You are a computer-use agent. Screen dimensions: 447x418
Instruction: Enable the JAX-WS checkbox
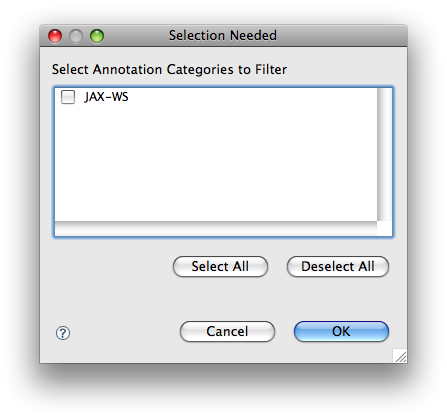pyautogui.click(x=68, y=97)
